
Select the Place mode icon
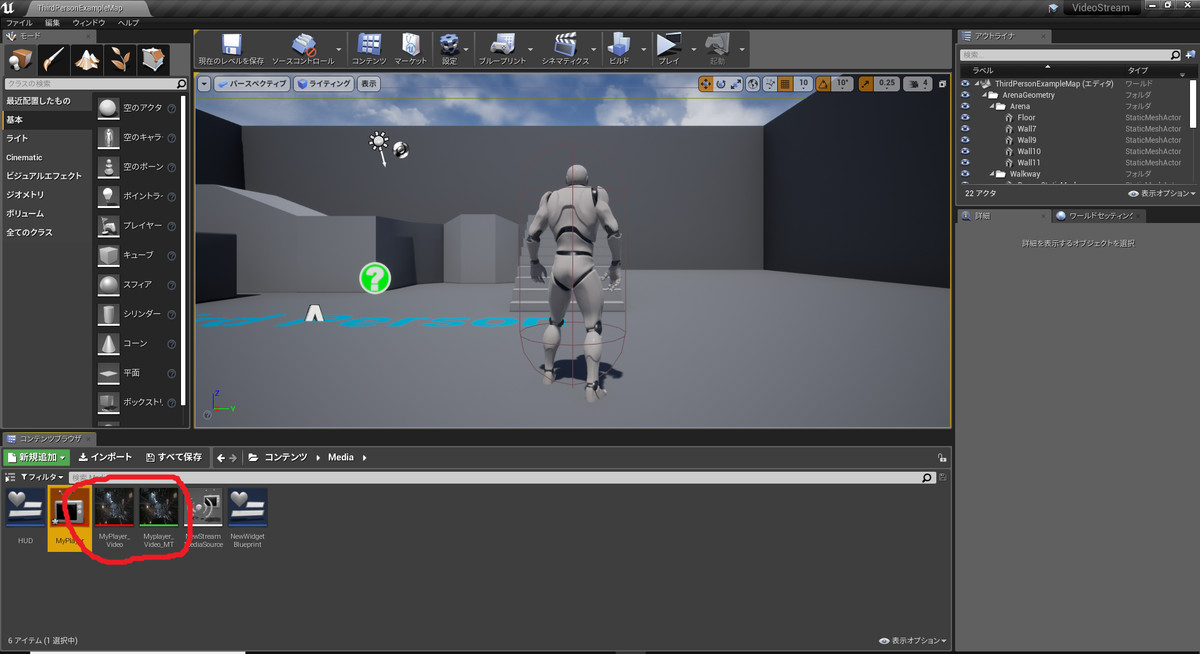pyautogui.click(x=20, y=59)
